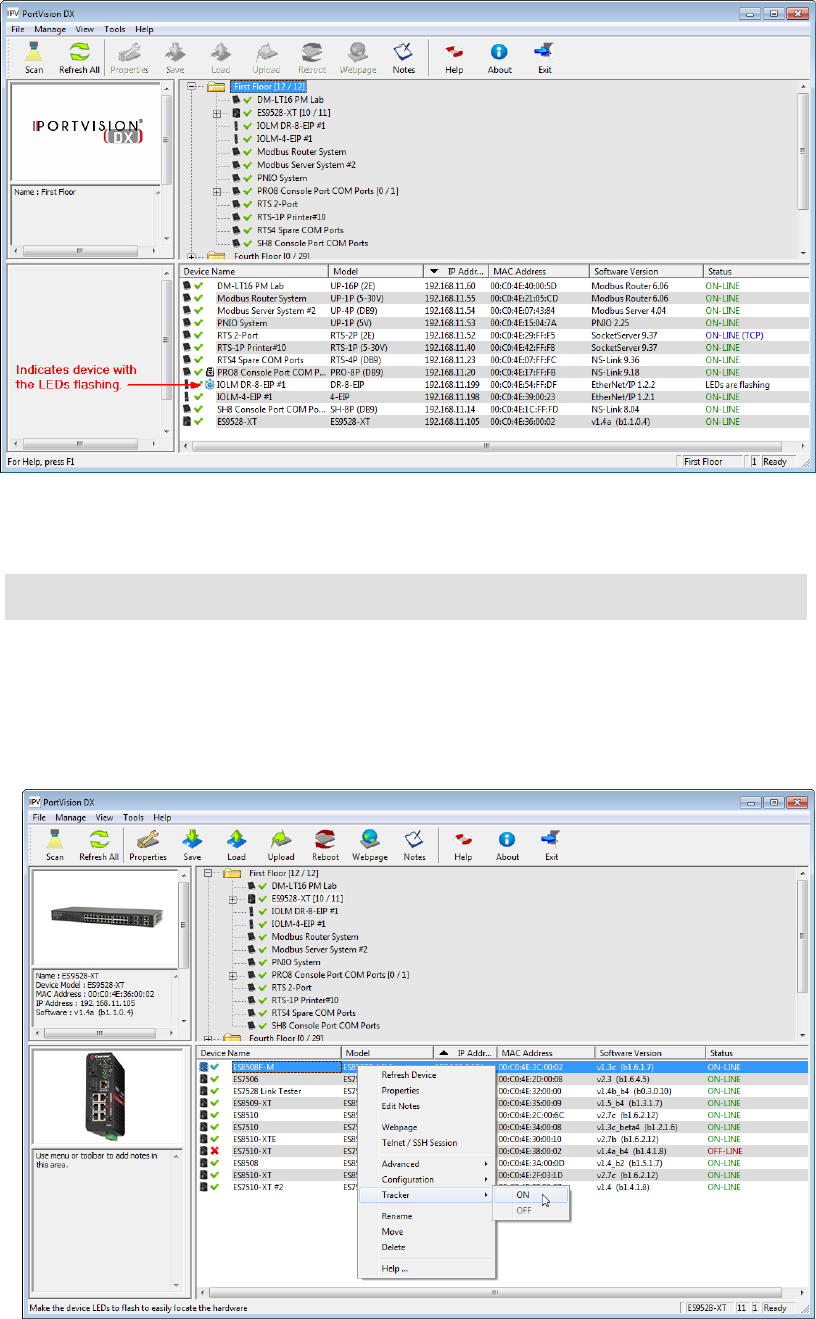Click Software Version column header in lower window

coord(649,1053)
